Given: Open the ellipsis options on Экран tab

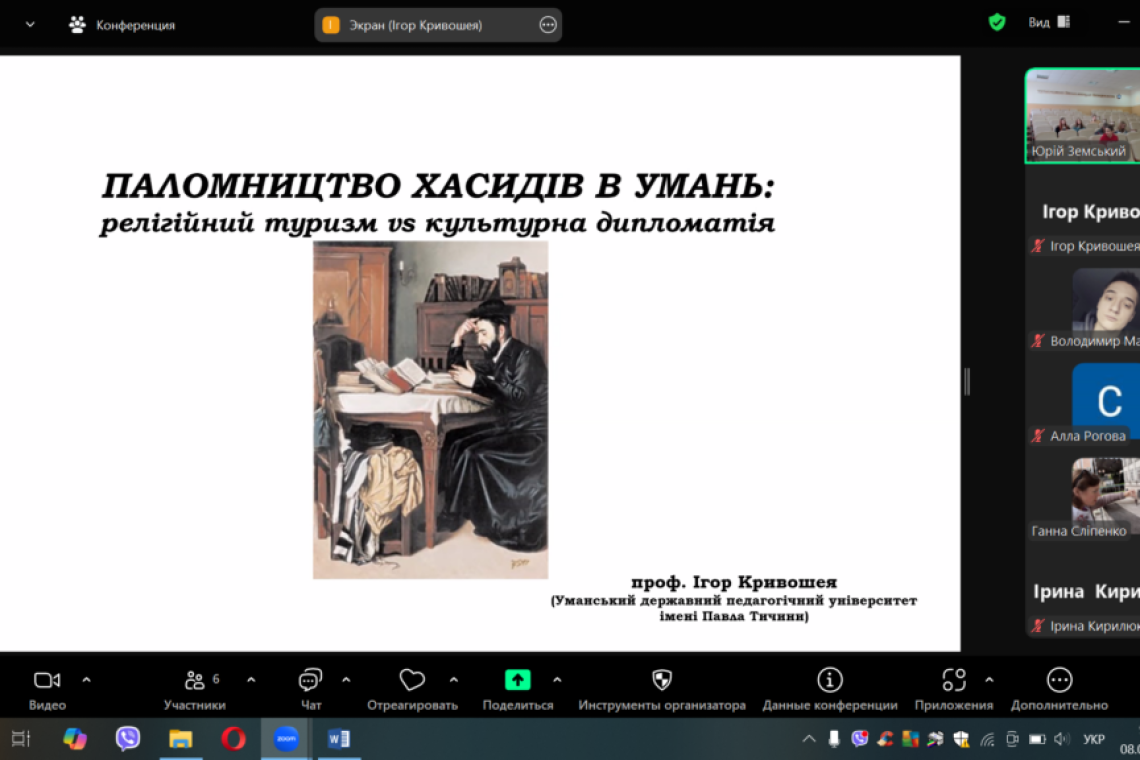Looking at the screenshot, I should (x=547, y=25).
